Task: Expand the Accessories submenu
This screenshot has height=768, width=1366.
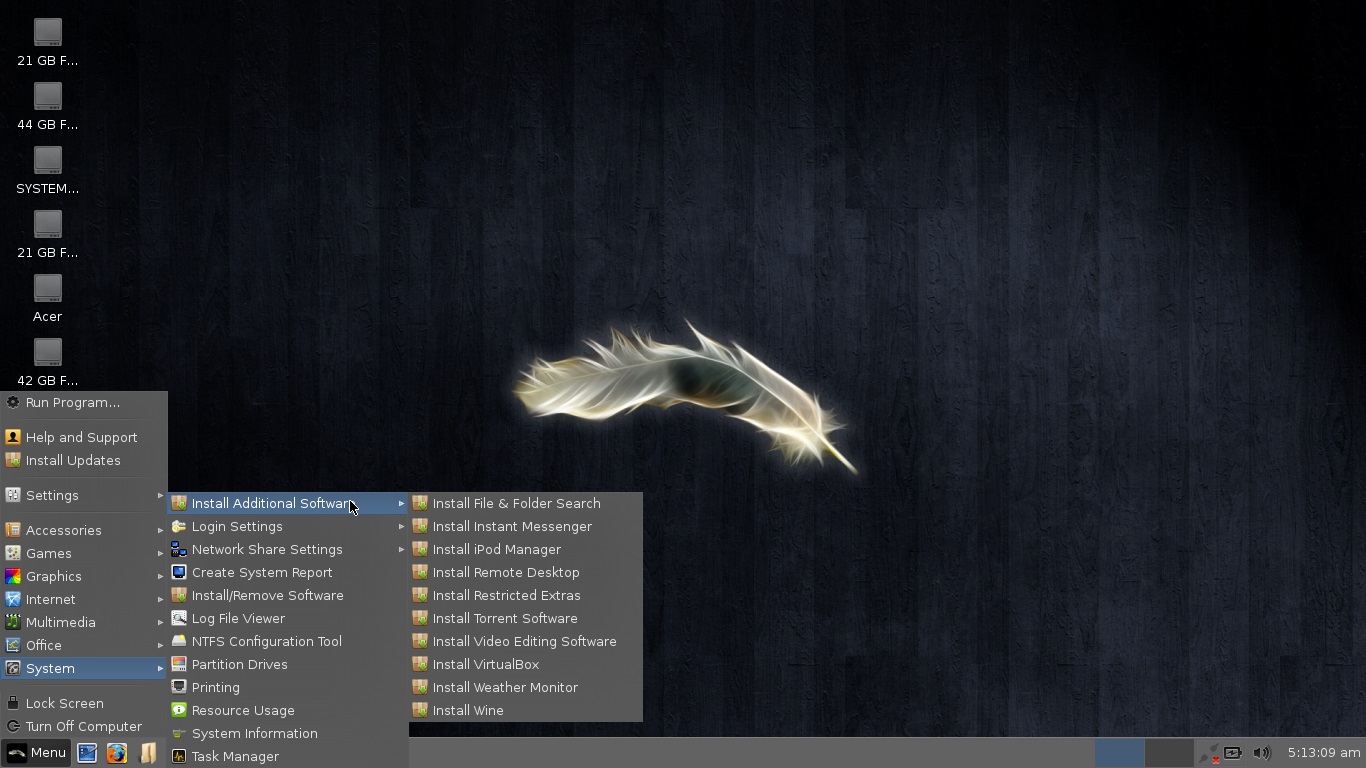Action: [83, 530]
